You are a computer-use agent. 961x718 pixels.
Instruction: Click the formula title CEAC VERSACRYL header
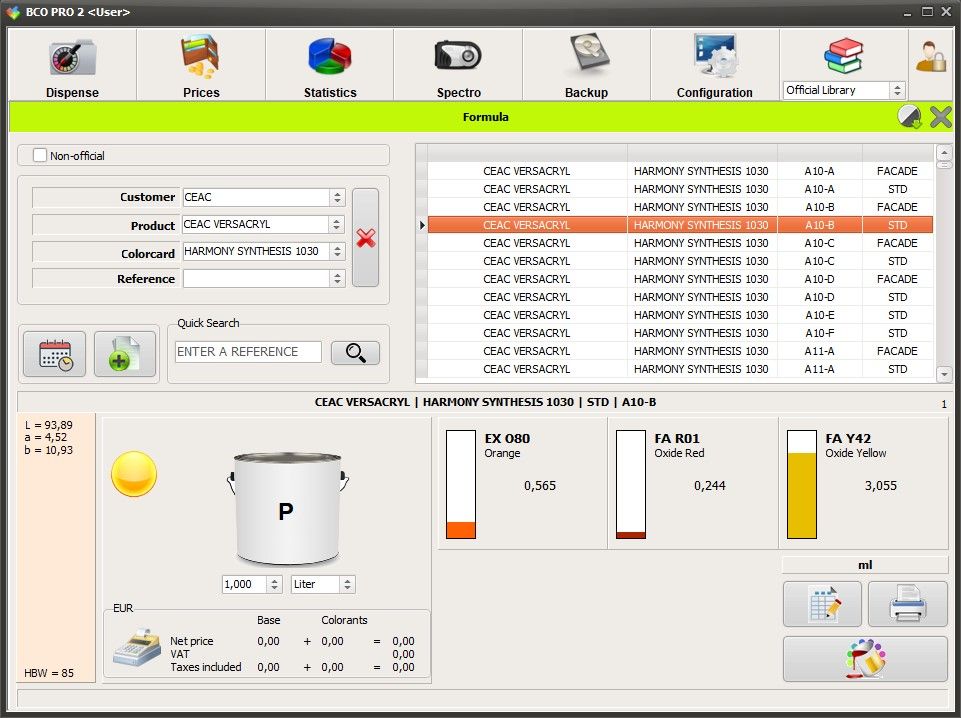[x=485, y=402]
